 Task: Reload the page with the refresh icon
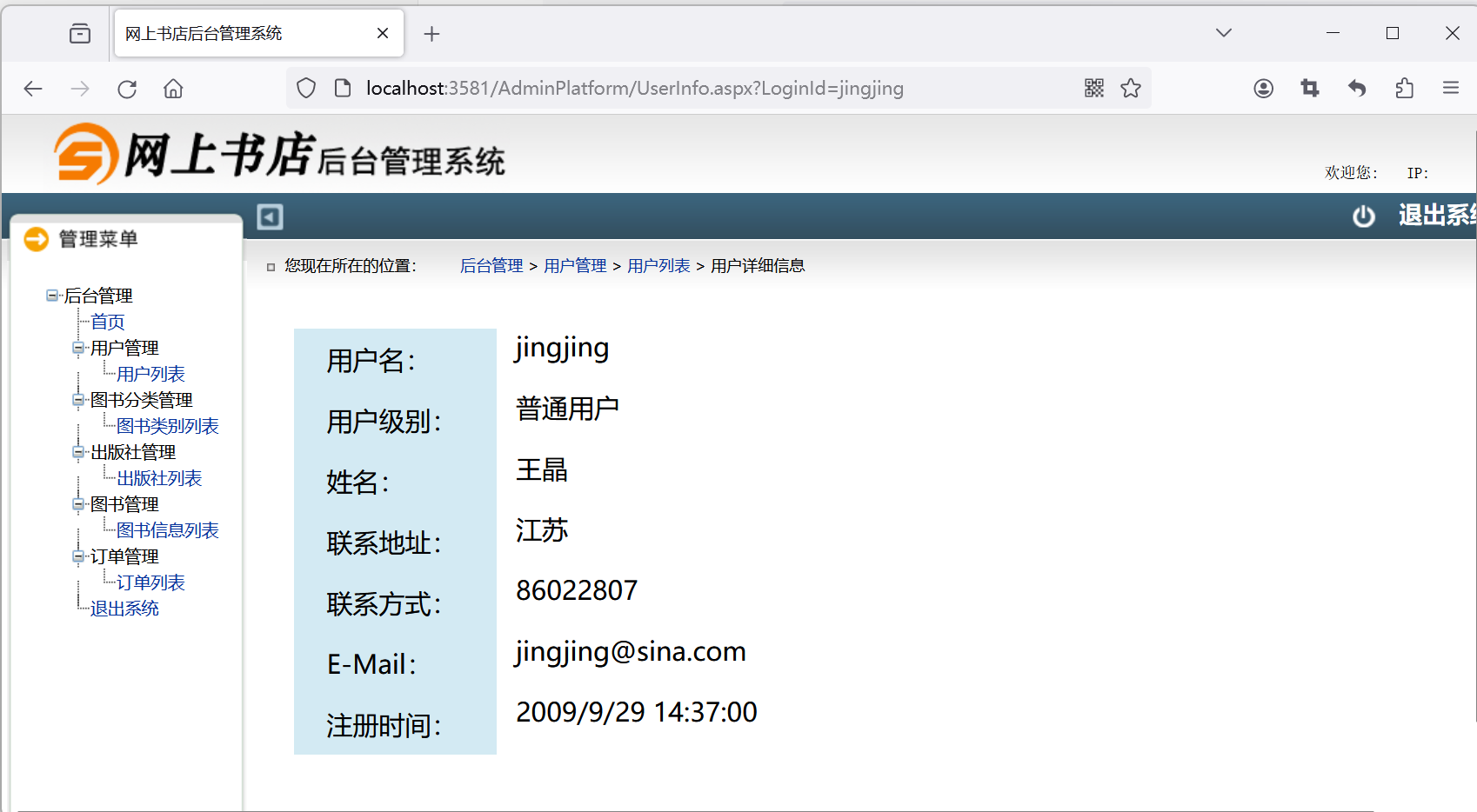[127, 89]
